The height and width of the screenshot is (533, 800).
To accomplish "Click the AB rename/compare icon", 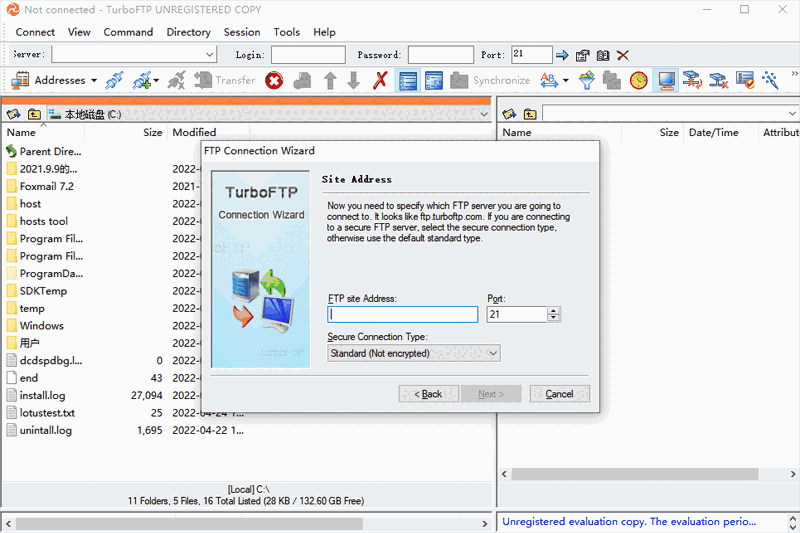I will [x=549, y=81].
